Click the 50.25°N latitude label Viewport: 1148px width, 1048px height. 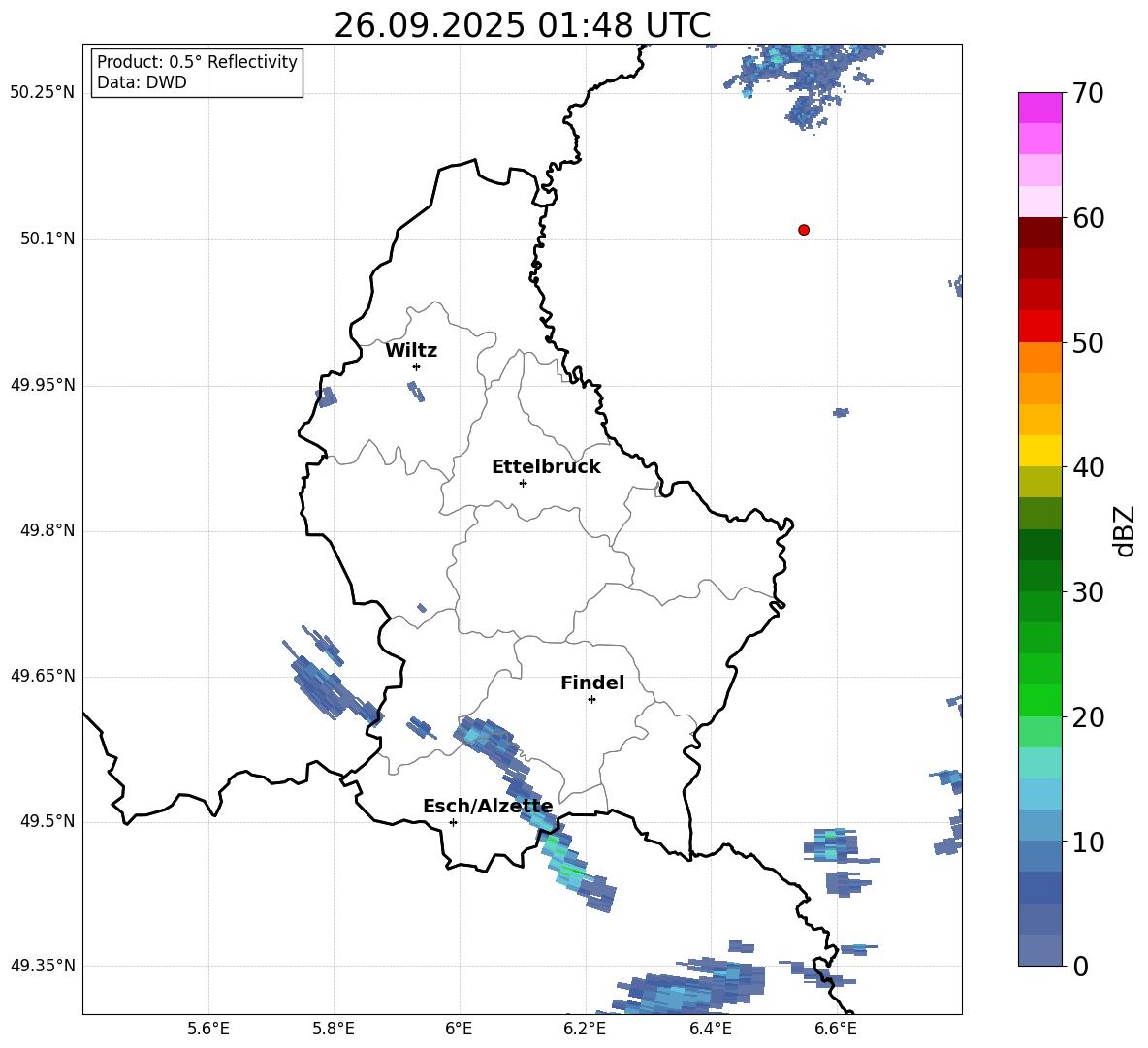(42, 93)
